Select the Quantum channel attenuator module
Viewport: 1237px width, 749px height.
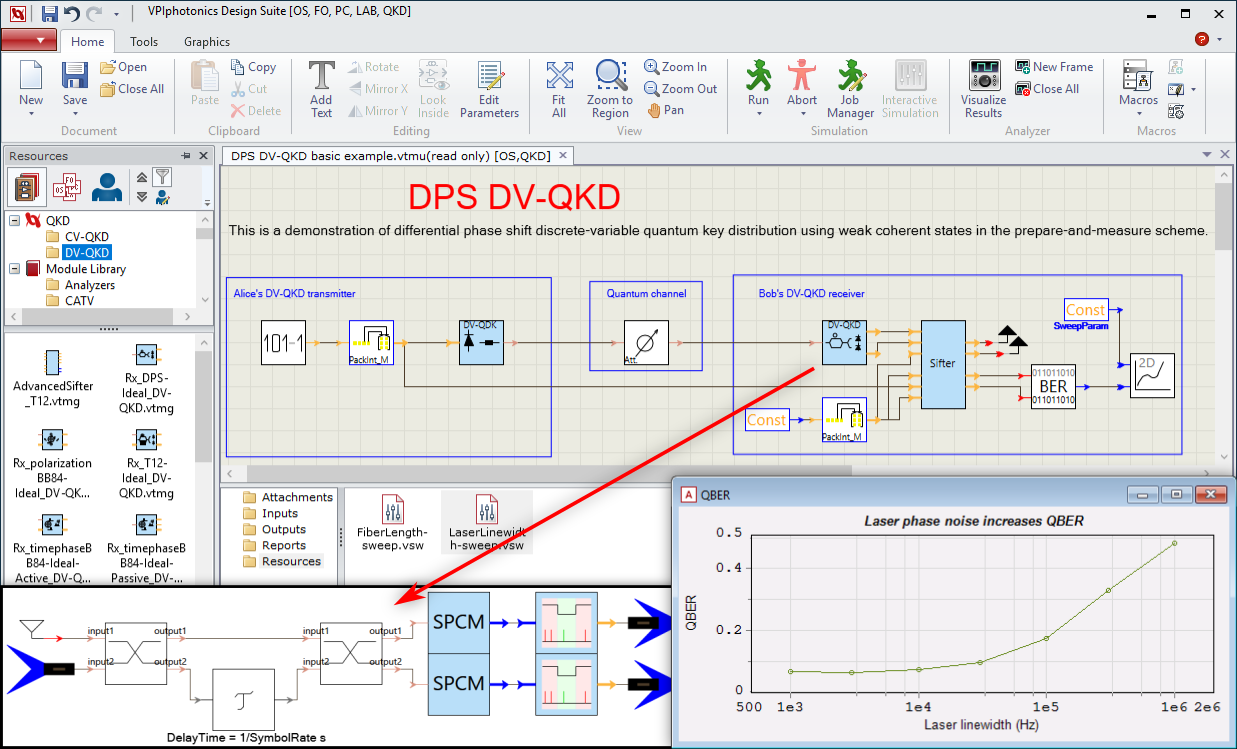645,342
